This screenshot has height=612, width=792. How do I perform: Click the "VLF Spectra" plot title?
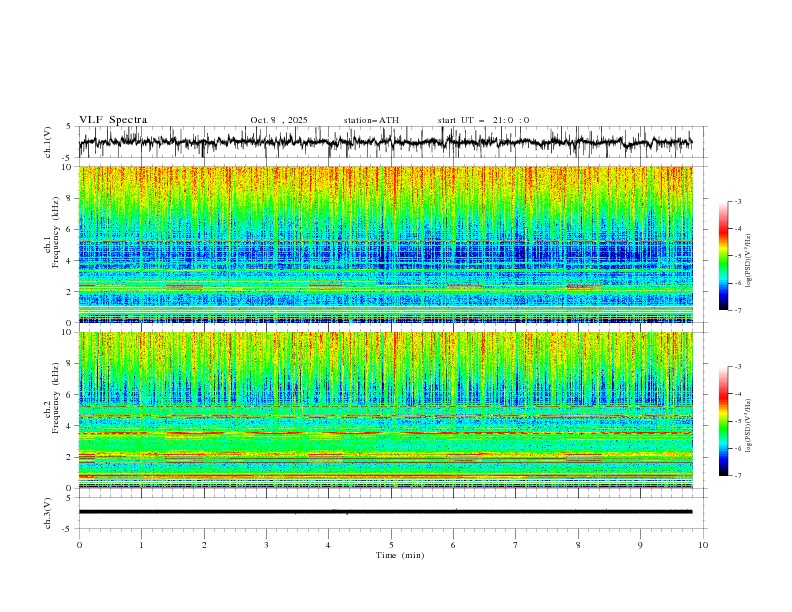113,120
